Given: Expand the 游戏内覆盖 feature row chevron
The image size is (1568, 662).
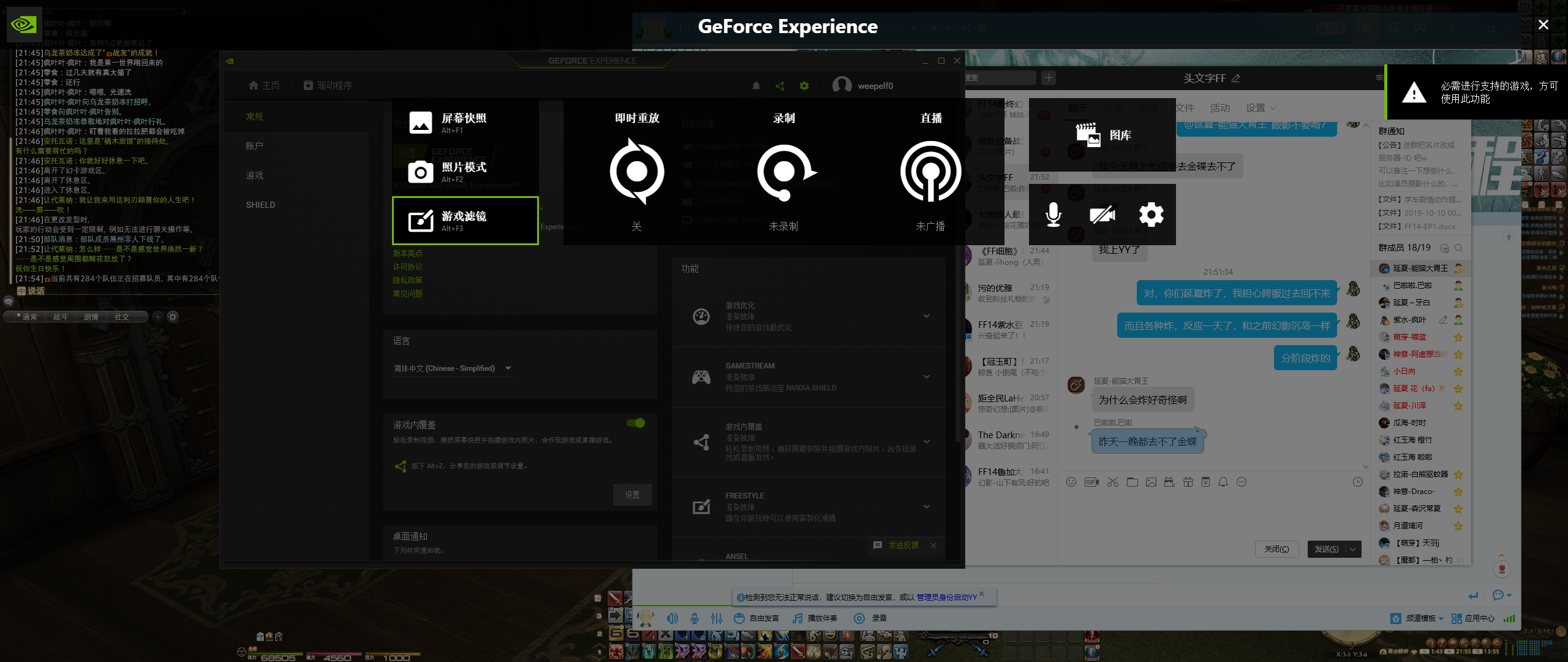Looking at the screenshot, I should [x=927, y=441].
